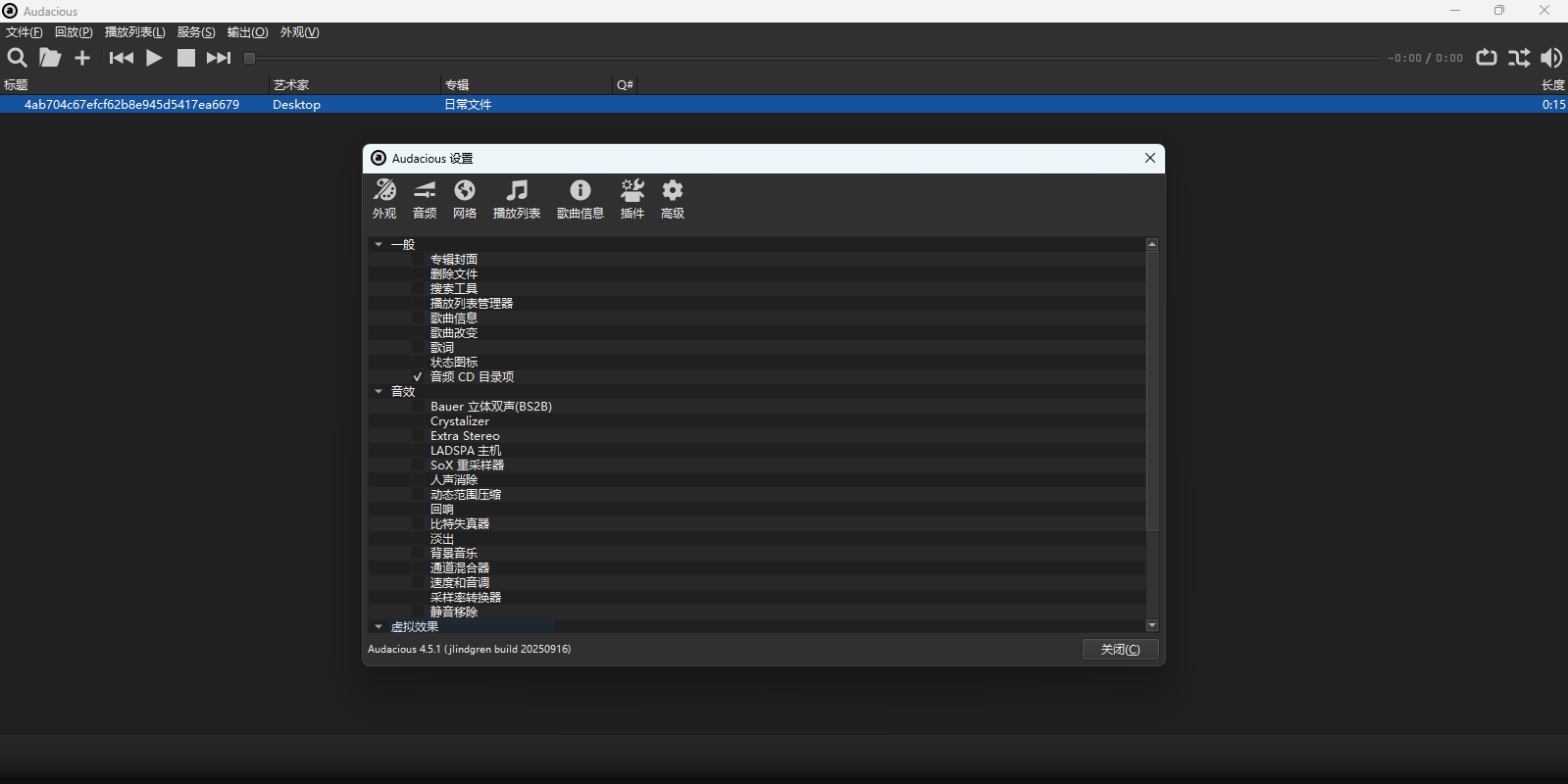Open the 输出(O) menu
The height and width of the screenshot is (784, 1568).
(x=247, y=32)
